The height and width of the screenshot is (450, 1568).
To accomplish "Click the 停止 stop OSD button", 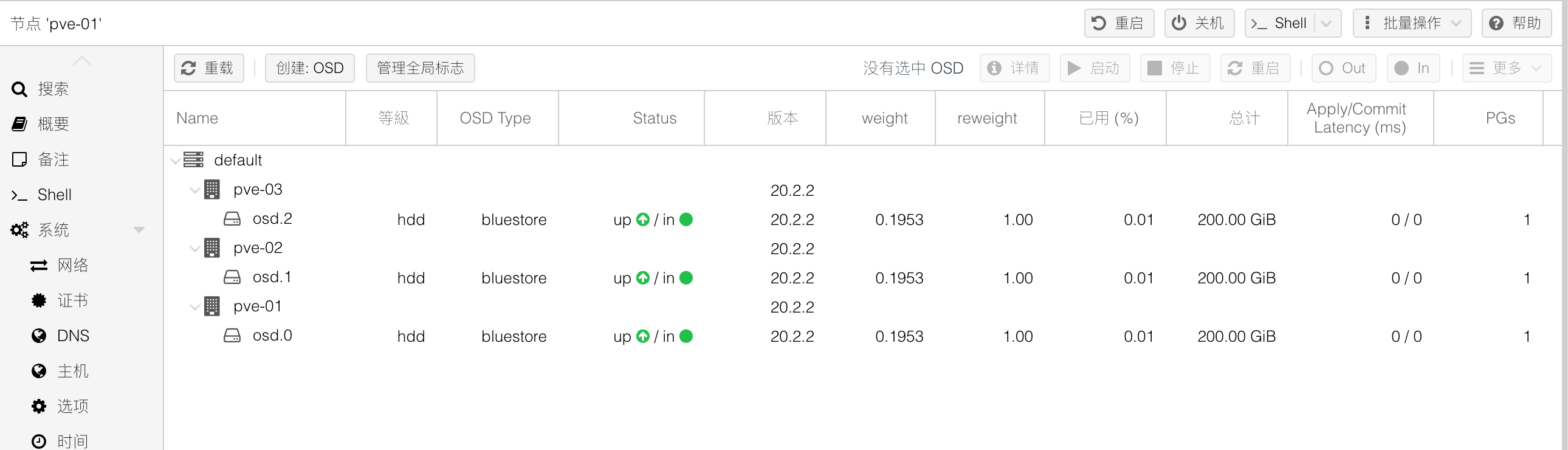I will point(1175,68).
